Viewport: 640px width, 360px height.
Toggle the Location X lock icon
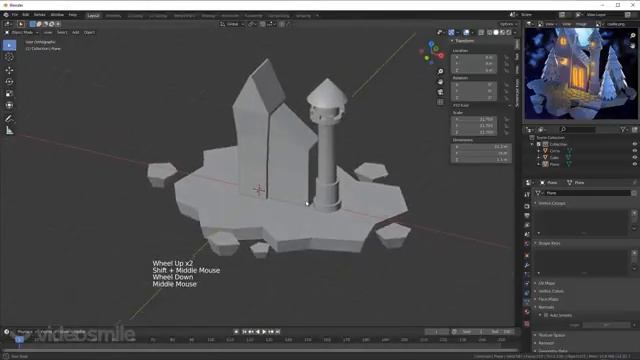click(507, 58)
